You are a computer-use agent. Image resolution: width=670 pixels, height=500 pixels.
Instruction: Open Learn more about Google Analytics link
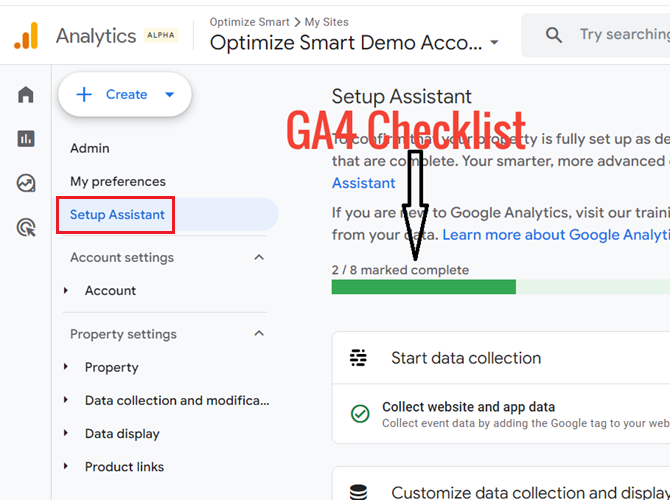coord(556,235)
